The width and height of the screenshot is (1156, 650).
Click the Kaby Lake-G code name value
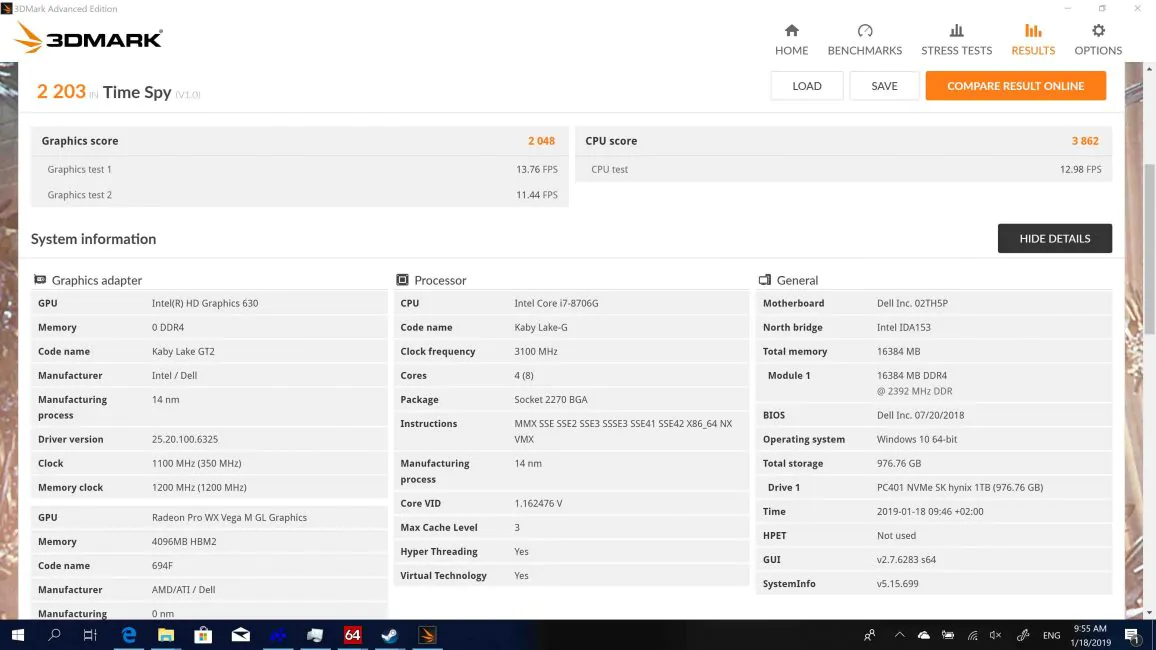click(x=541, y=327)
